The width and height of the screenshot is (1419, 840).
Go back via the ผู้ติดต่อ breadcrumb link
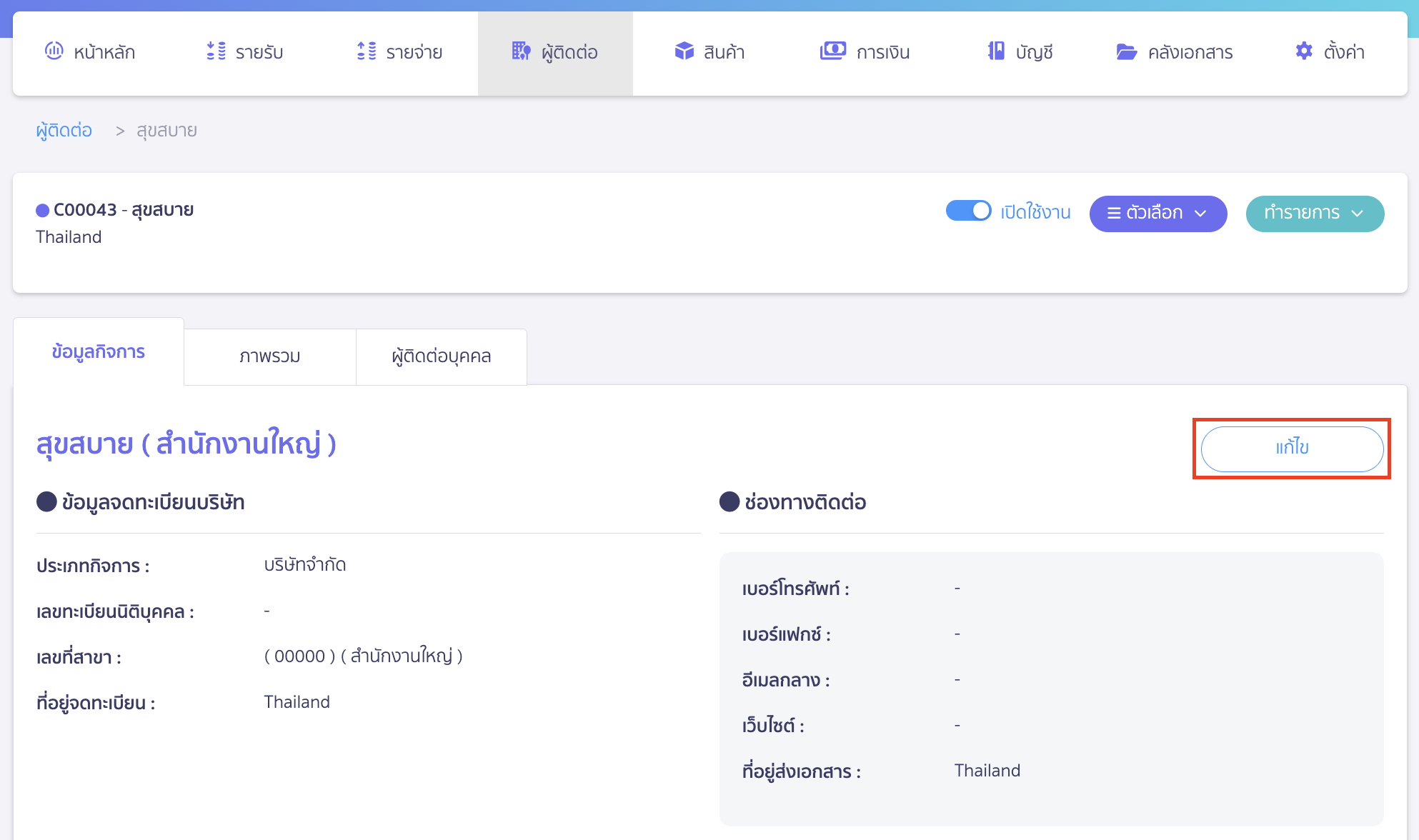(63, 130)
